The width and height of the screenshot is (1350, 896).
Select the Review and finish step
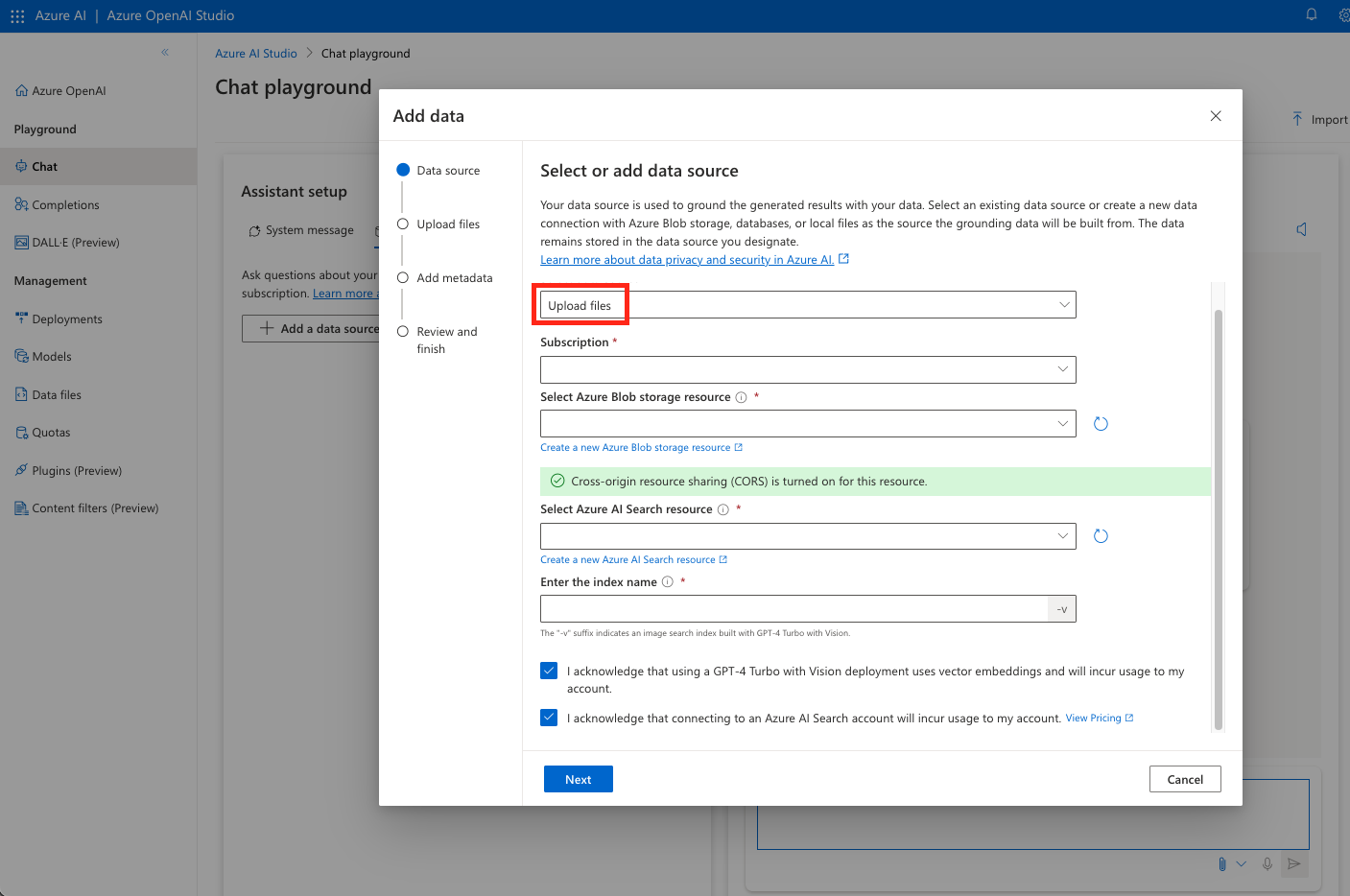(x=438, y=340)
